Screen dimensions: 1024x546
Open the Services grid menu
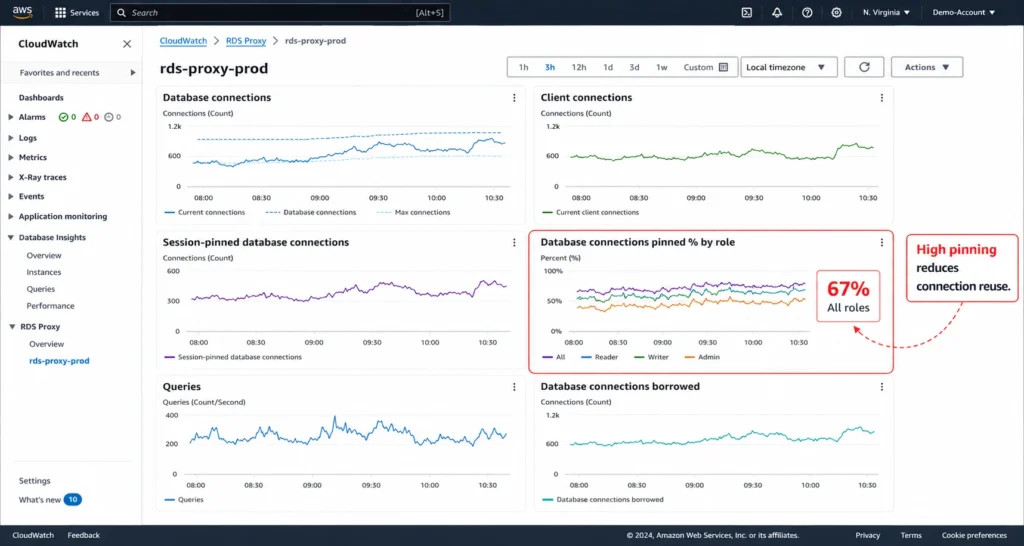tap(77, 12)
